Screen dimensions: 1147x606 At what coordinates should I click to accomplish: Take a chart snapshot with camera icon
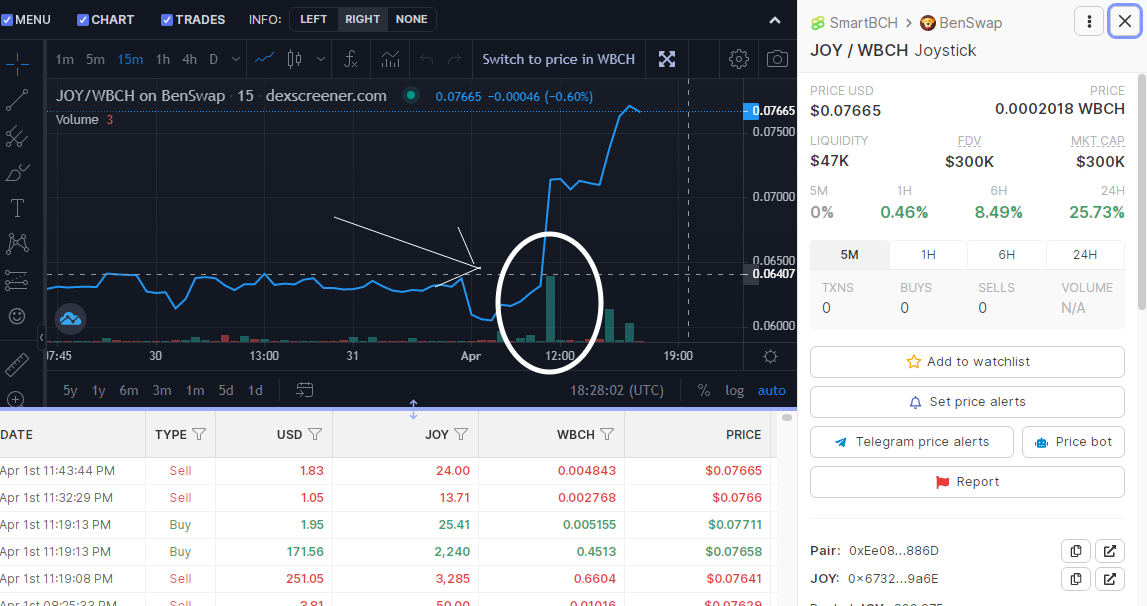777,59
